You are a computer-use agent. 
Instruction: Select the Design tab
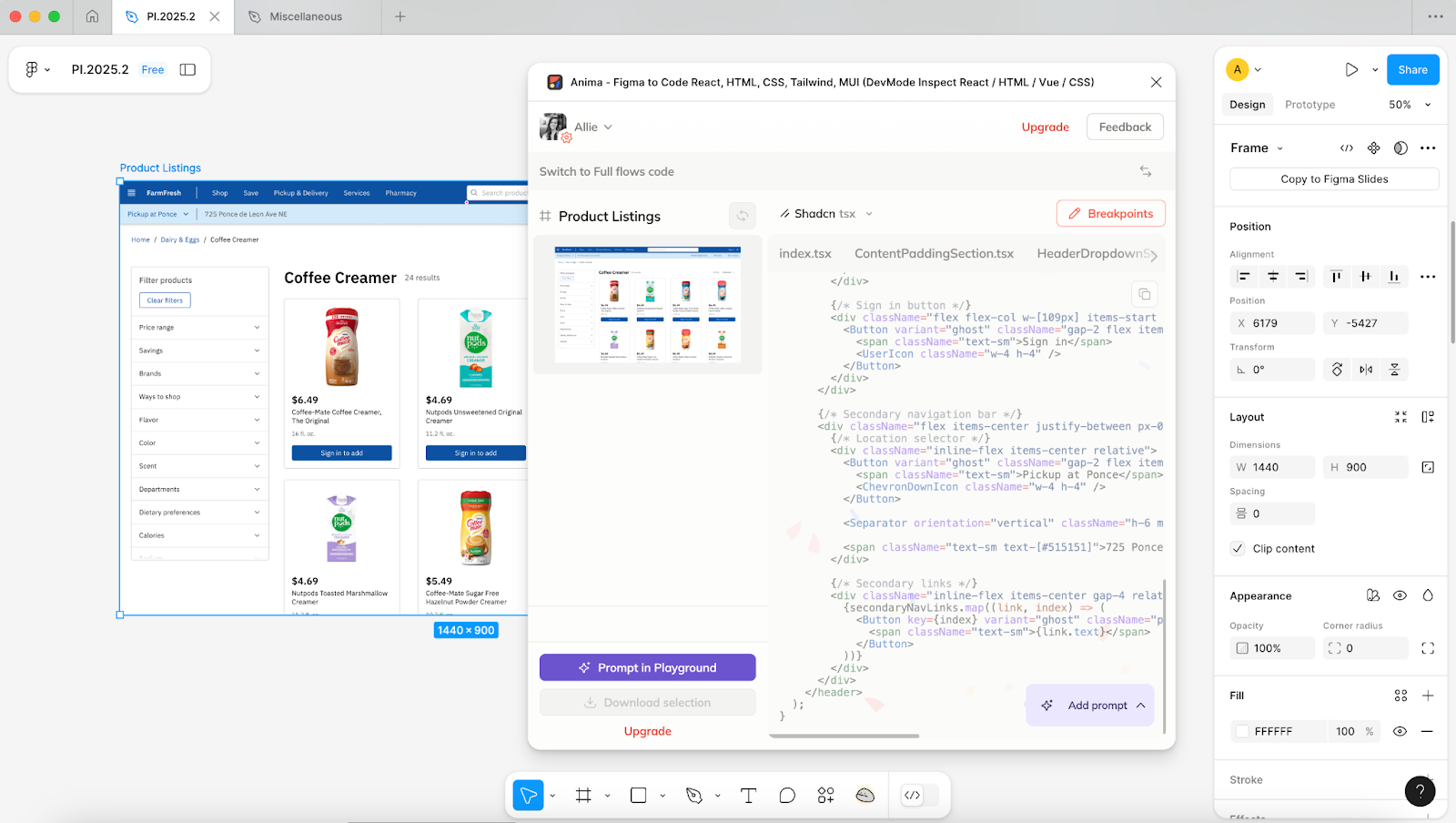pyautogui.click(x=1248, y=105)
